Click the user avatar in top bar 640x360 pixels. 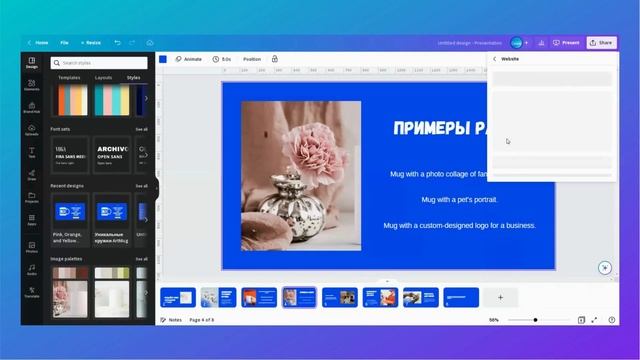(x=516, y=42)
